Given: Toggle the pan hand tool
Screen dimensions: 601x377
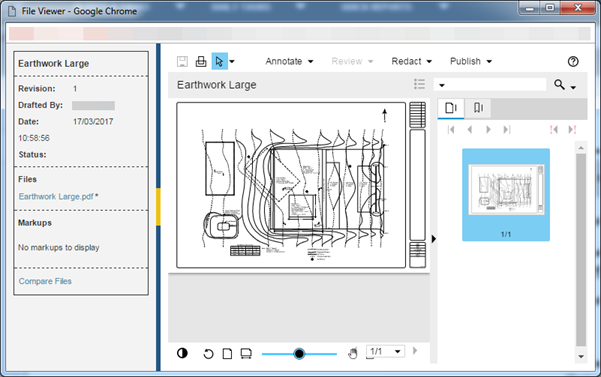Looking at the screenshot, I should [x=353, y=353].
